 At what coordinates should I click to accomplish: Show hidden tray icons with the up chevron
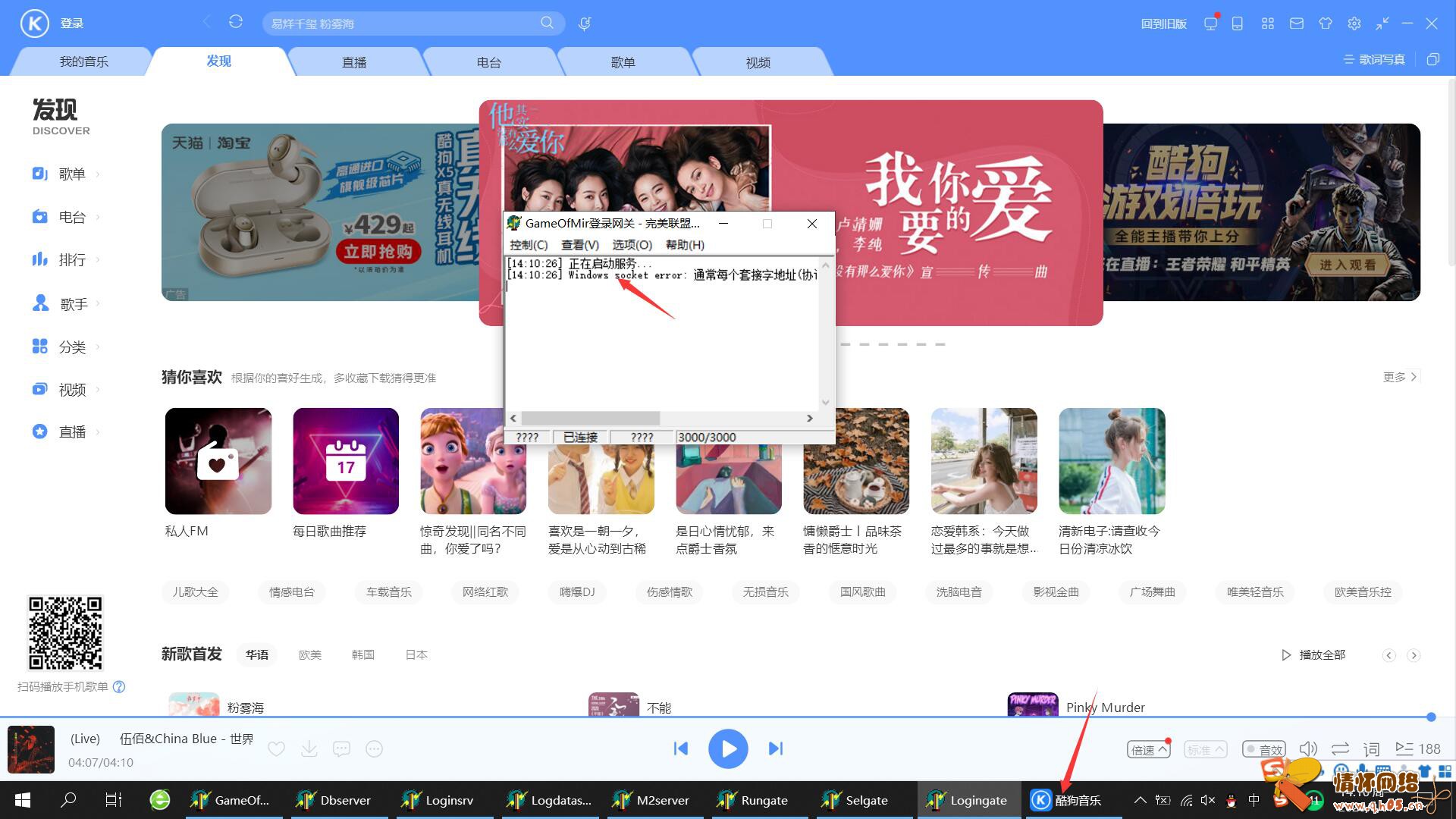coord(1140,800)
